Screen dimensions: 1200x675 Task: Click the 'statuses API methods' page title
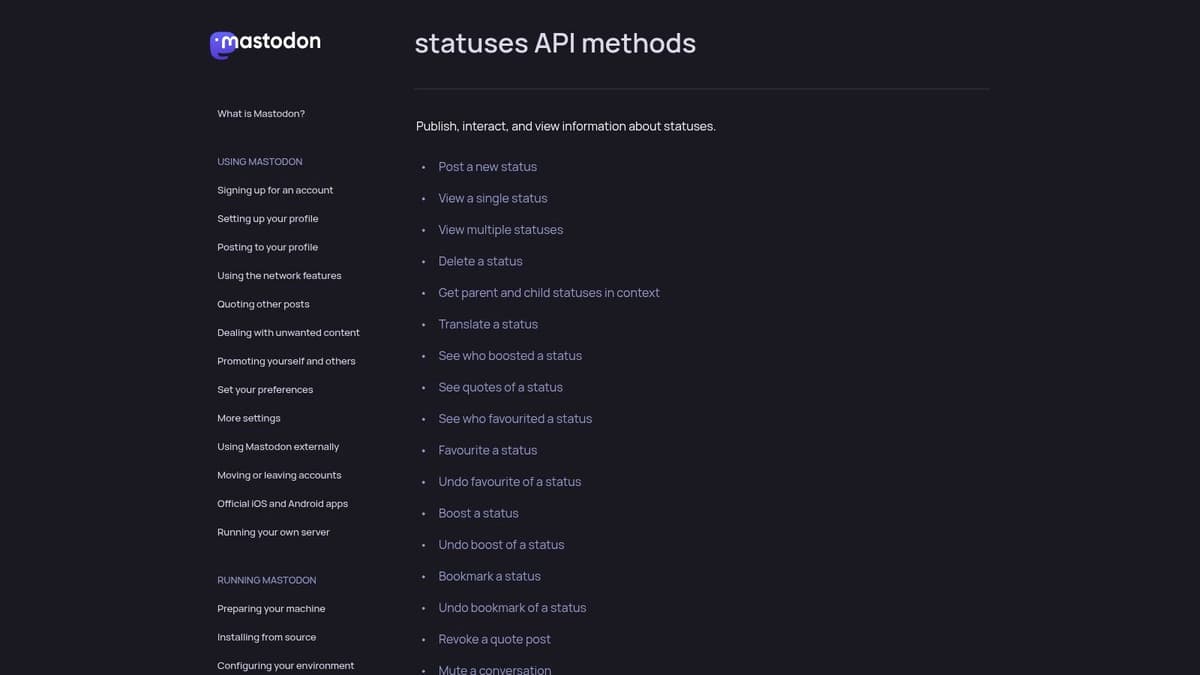555,43
